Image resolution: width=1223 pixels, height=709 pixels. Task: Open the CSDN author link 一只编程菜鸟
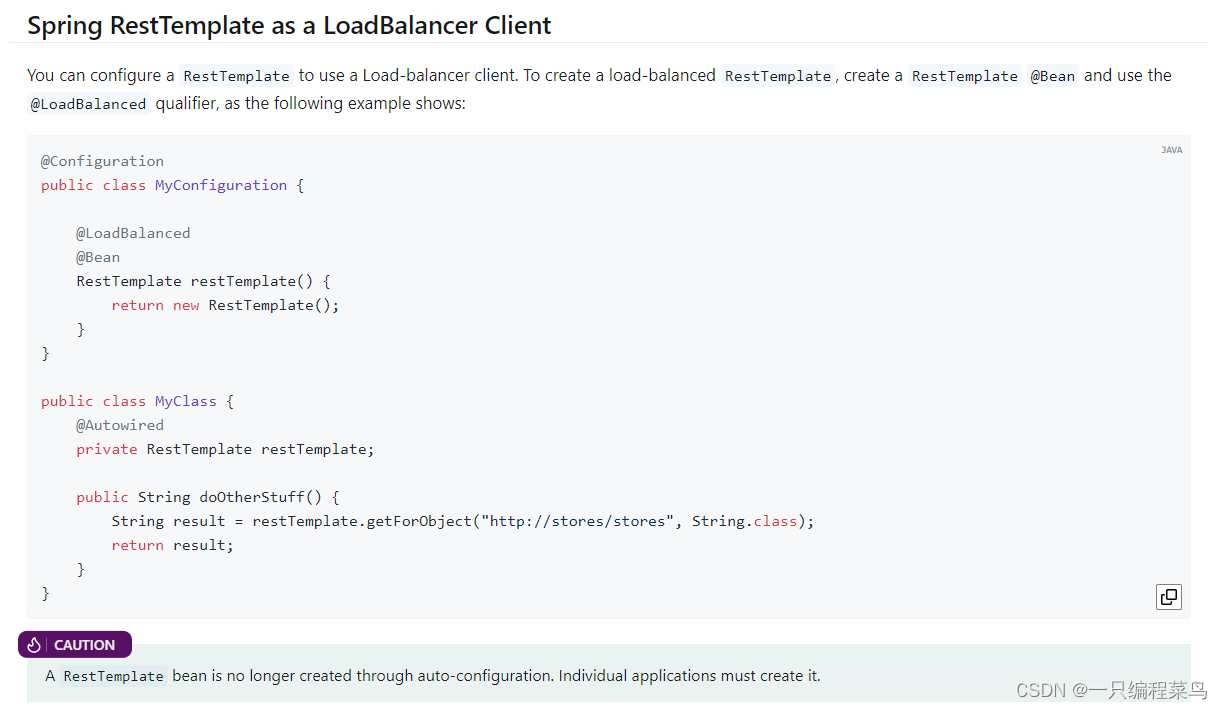coord(1140,690)
